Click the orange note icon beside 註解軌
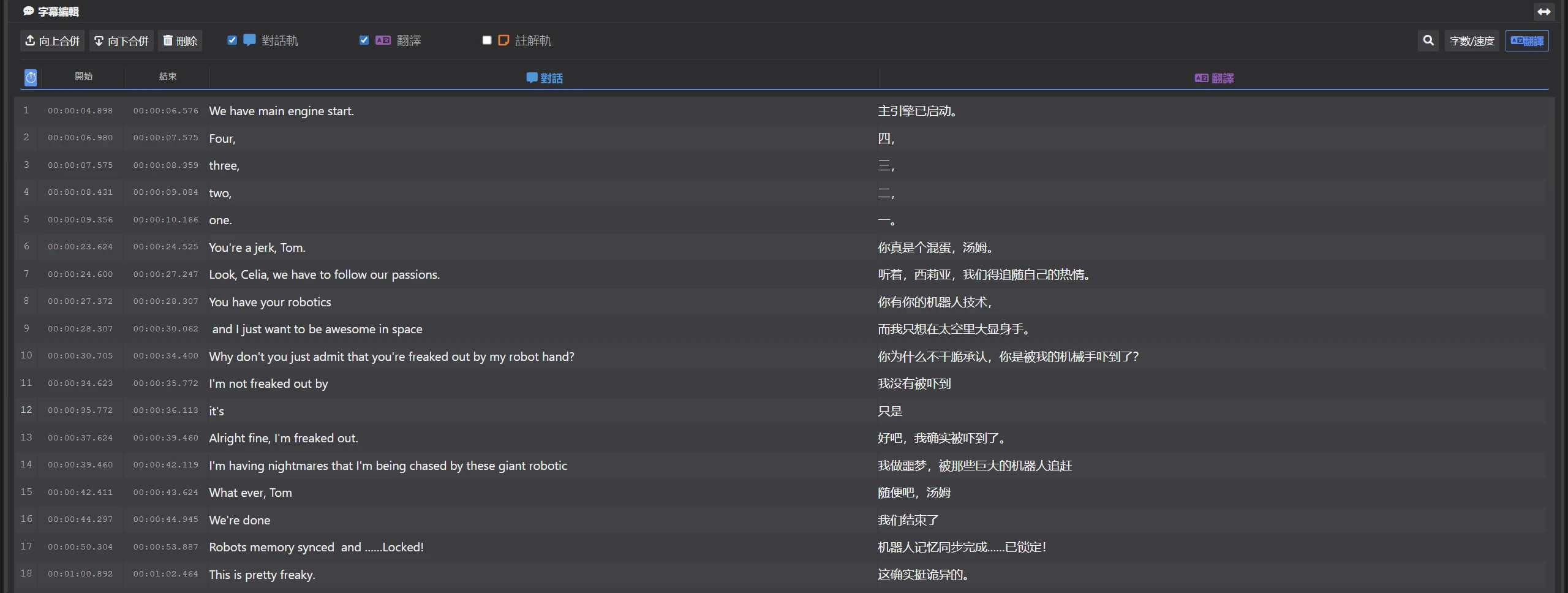 tap(503, 40)
